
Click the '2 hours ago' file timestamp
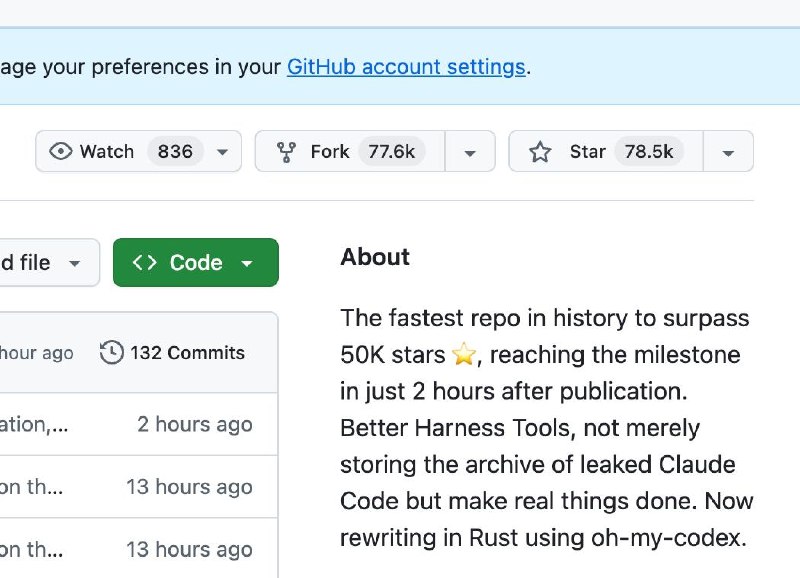[194, 424]
